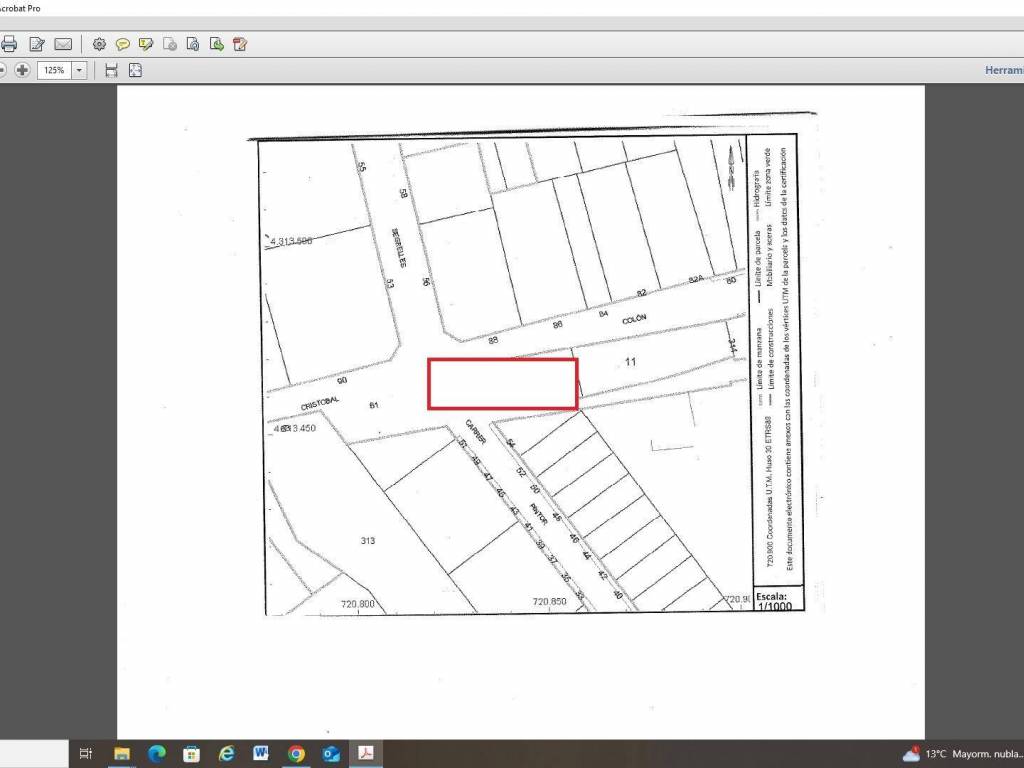Open File Explorer from the taskbar

pyautogui.click(x=122, y=754)
